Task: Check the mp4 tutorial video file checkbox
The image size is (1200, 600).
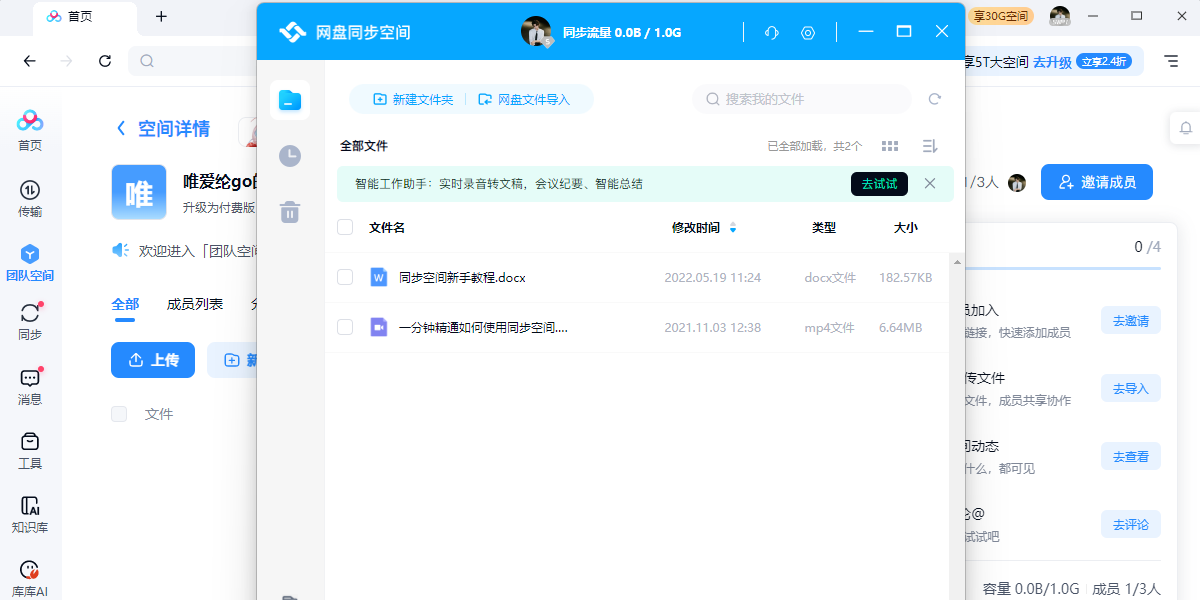Action: (345, 327)
